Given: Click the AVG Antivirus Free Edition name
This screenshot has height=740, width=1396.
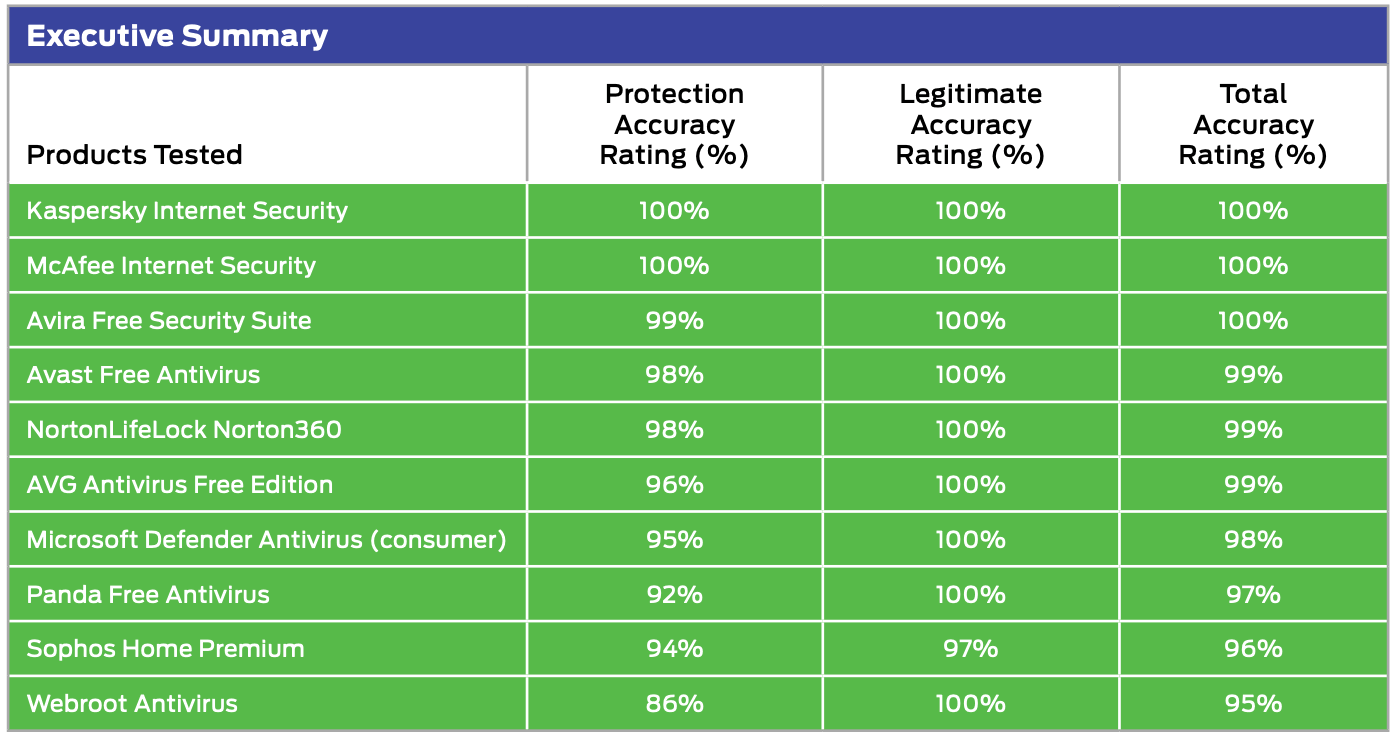Looking at the screenshot, I should 180,485.
